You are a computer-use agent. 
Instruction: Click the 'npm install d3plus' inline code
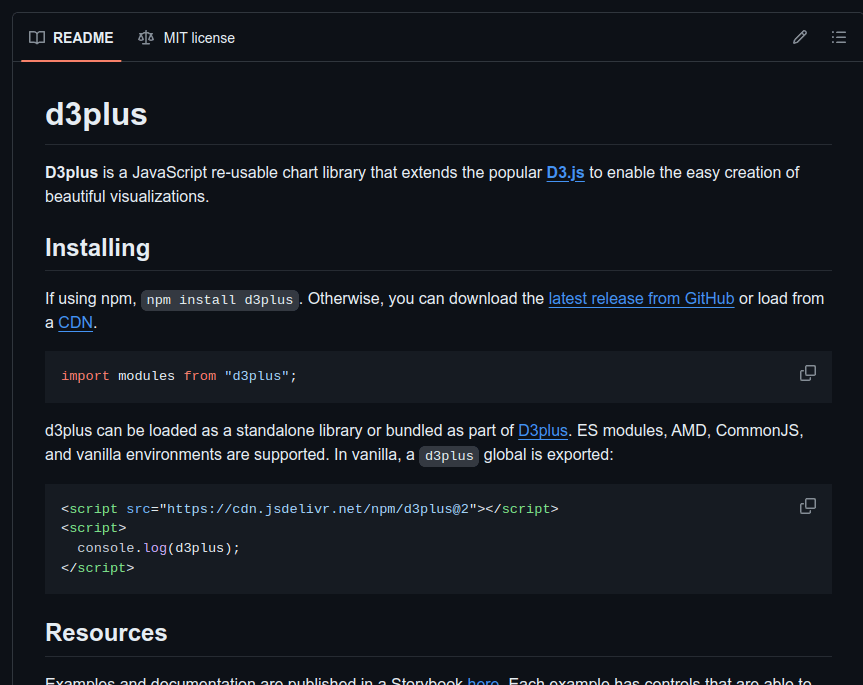tap(220, 300)
